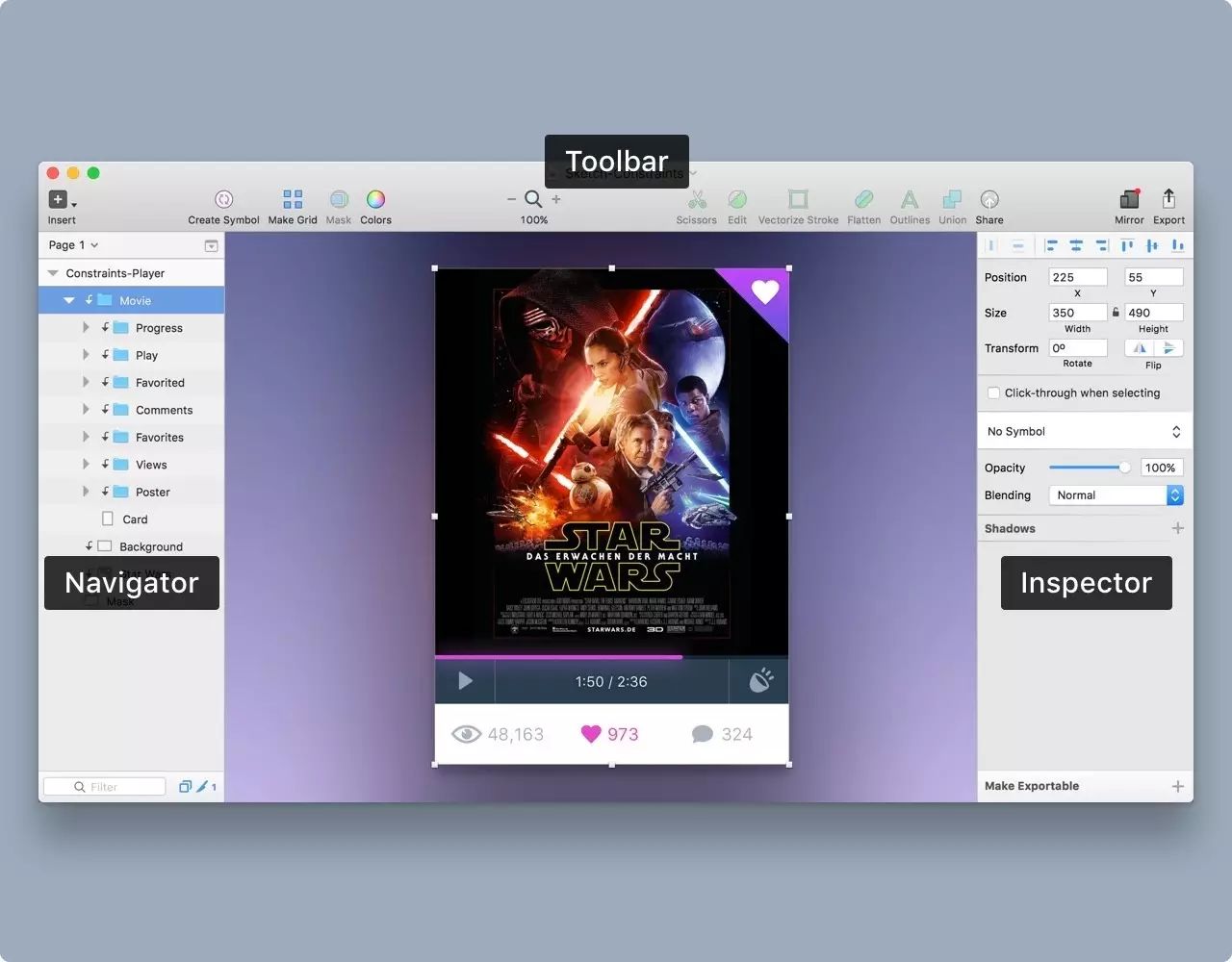
Task: Select the Card layer
Action: pyautogui.click(x=131, y=519)
